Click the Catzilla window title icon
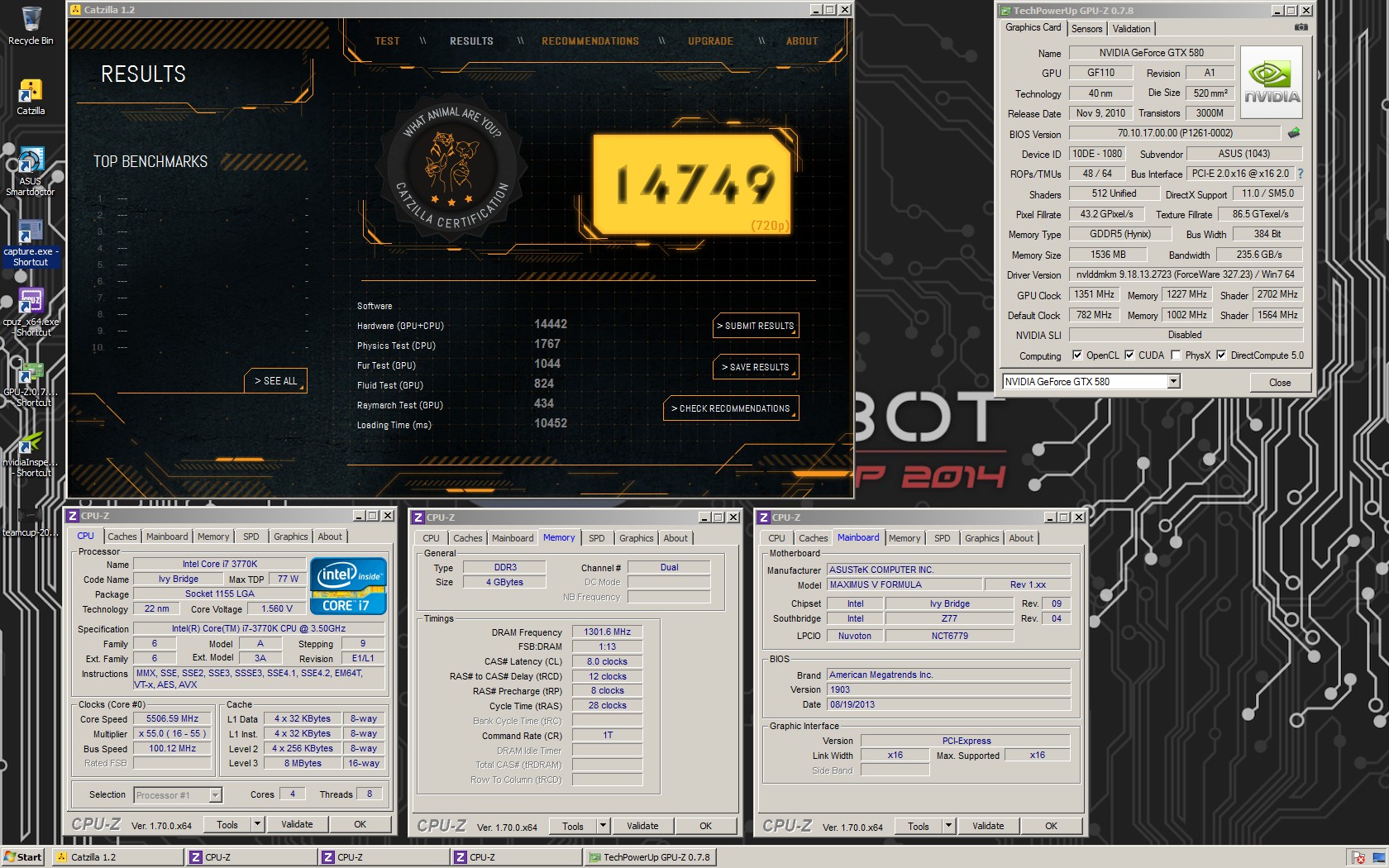1389x868 pixels. [76, 10]
